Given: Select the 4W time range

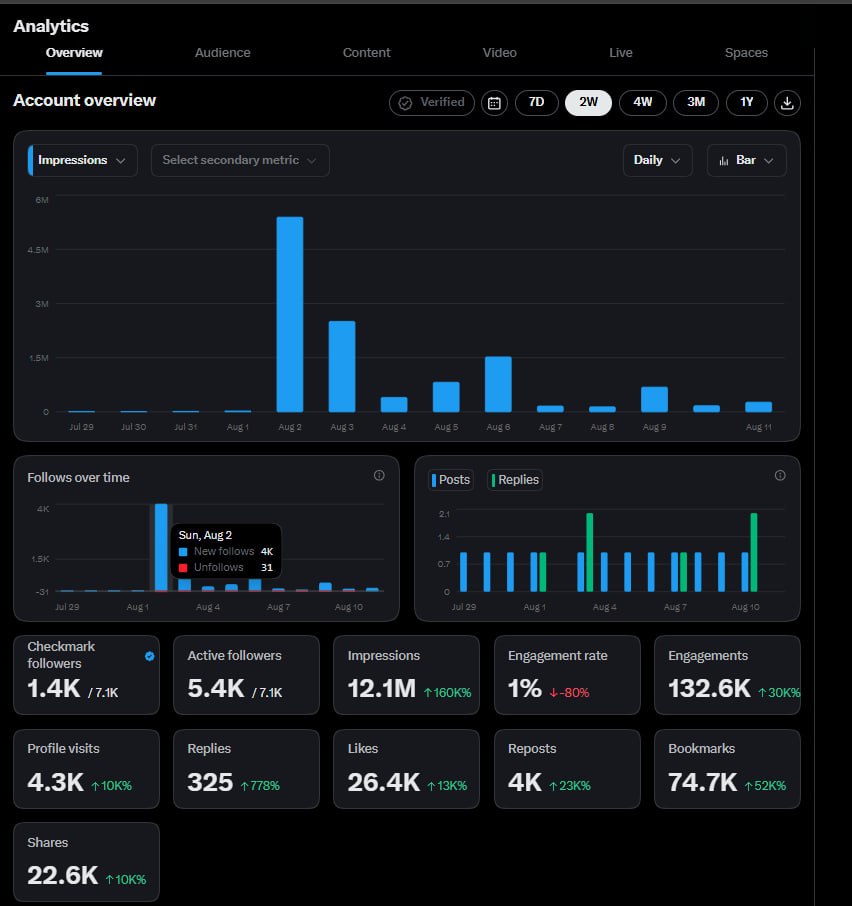Looking at the screenshot, I should (x=642, y=103).
